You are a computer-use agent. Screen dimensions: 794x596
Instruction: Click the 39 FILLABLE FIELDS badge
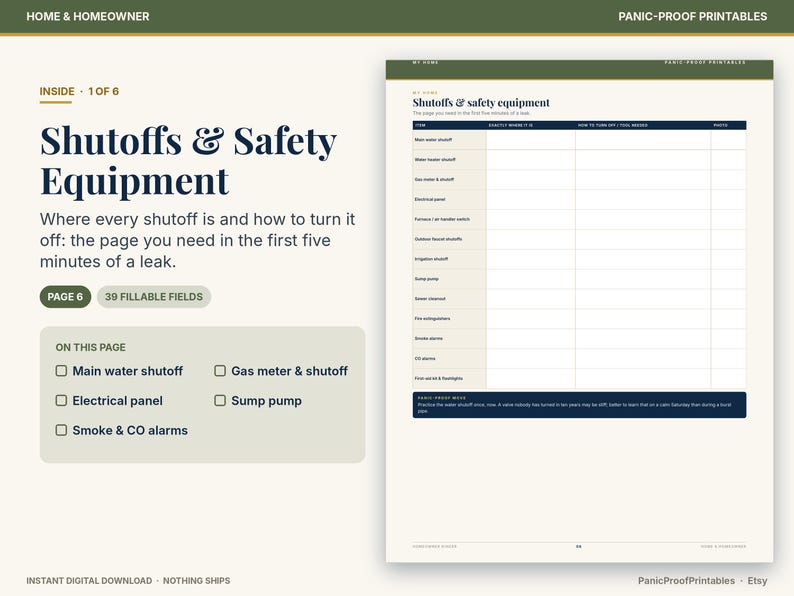point(154,297)
